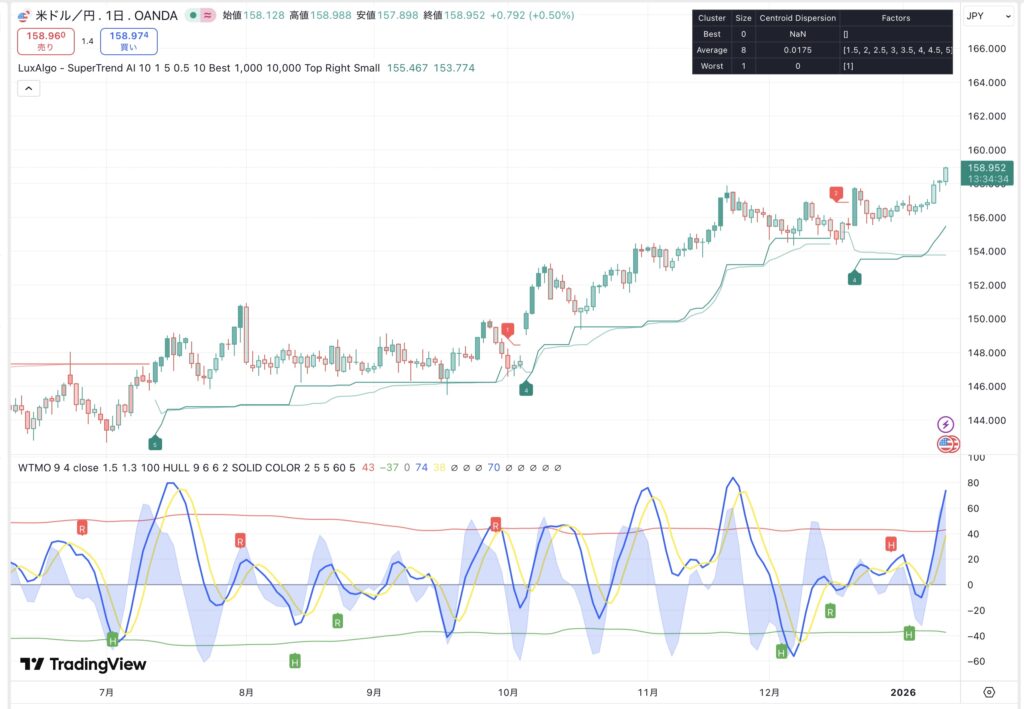Viewport: 1024px width, 709px height.
Task: Open the US flag economic events icon
Action: coord(945,444)
